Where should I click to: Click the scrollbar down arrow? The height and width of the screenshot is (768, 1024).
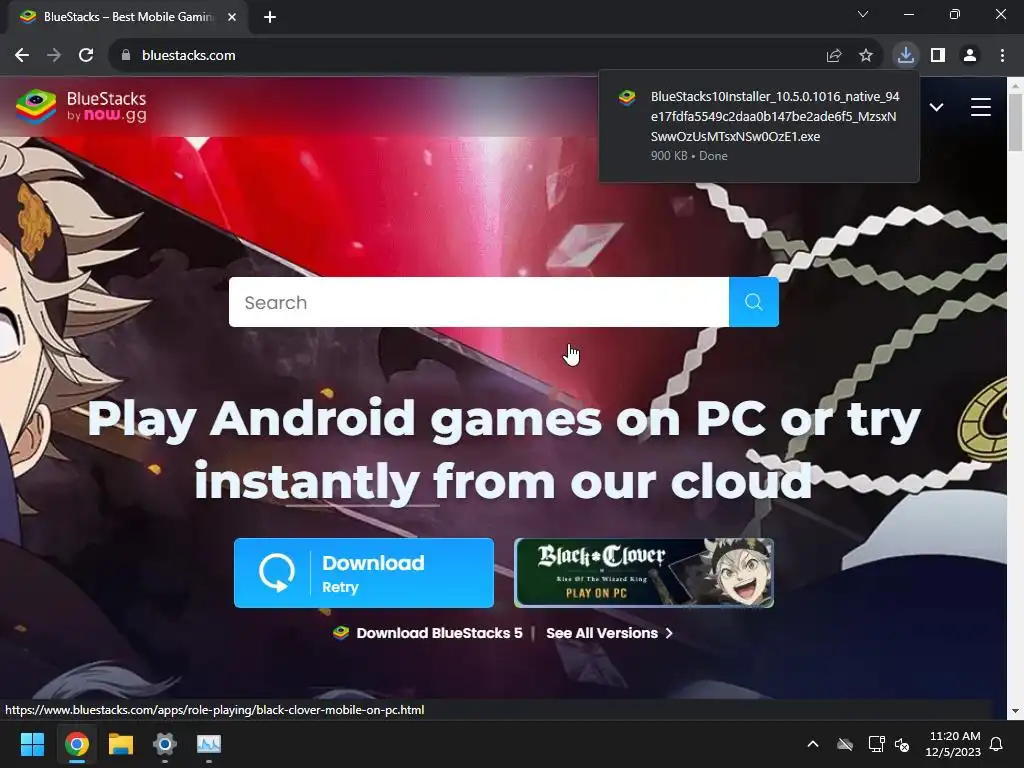pos(1016,711)
